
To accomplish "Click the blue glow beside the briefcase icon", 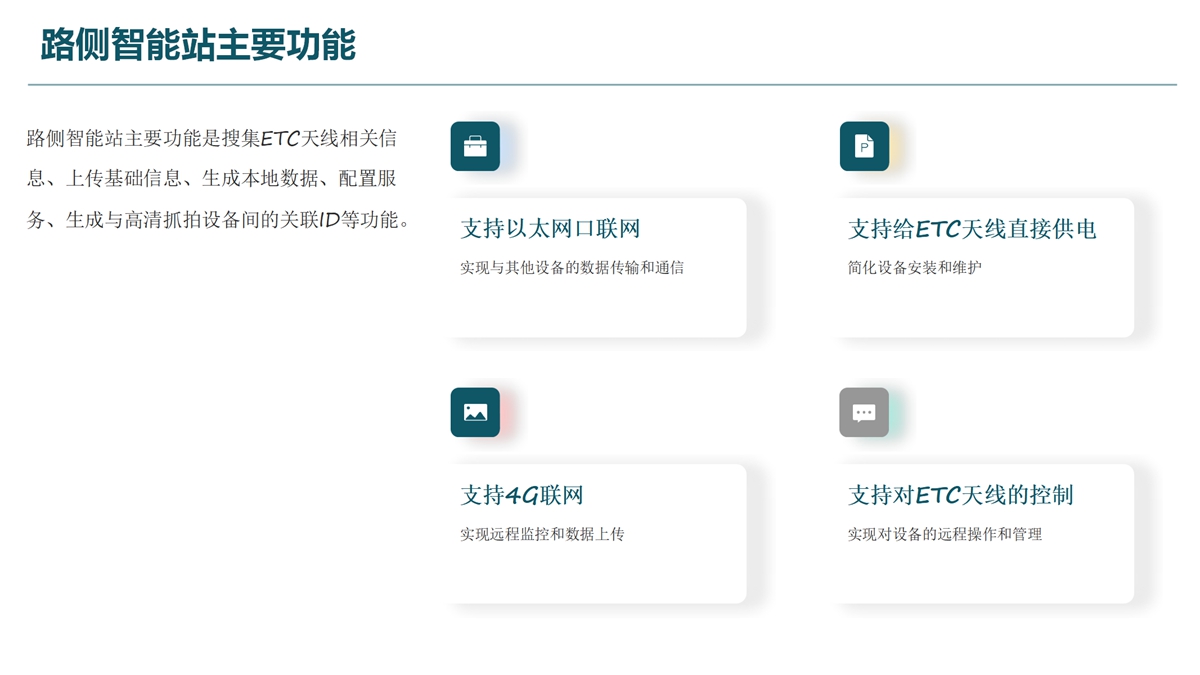I will coord(508,147).
